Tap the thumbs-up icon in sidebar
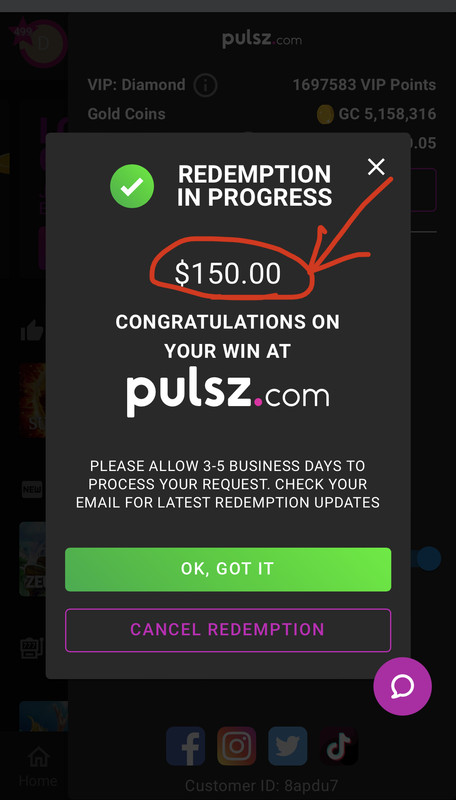The height and width of the screenshot is (800, 456). point(32,331)
